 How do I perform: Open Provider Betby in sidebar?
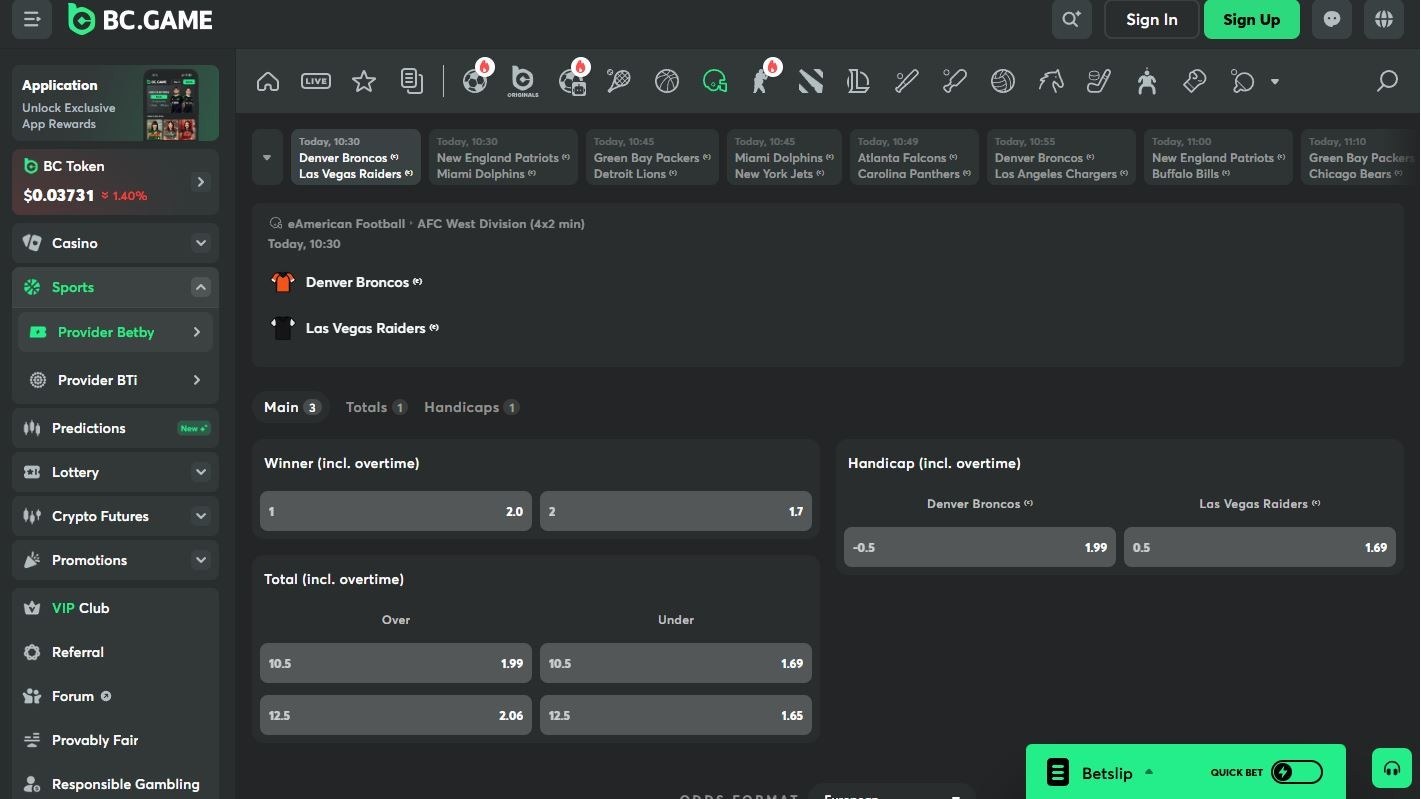pos(115,332)
